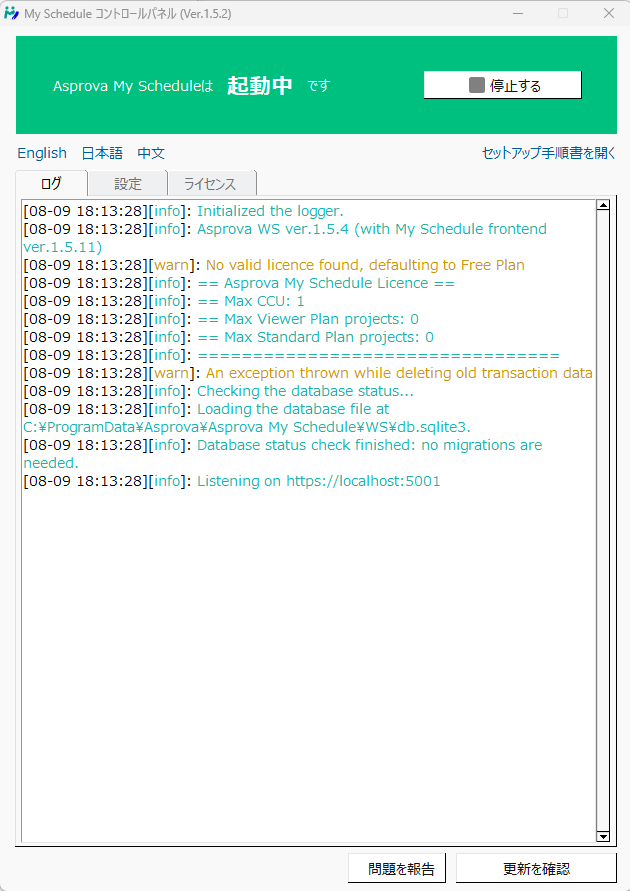Minimize the control panel window

pyautogui.click(x=517, y=13)
